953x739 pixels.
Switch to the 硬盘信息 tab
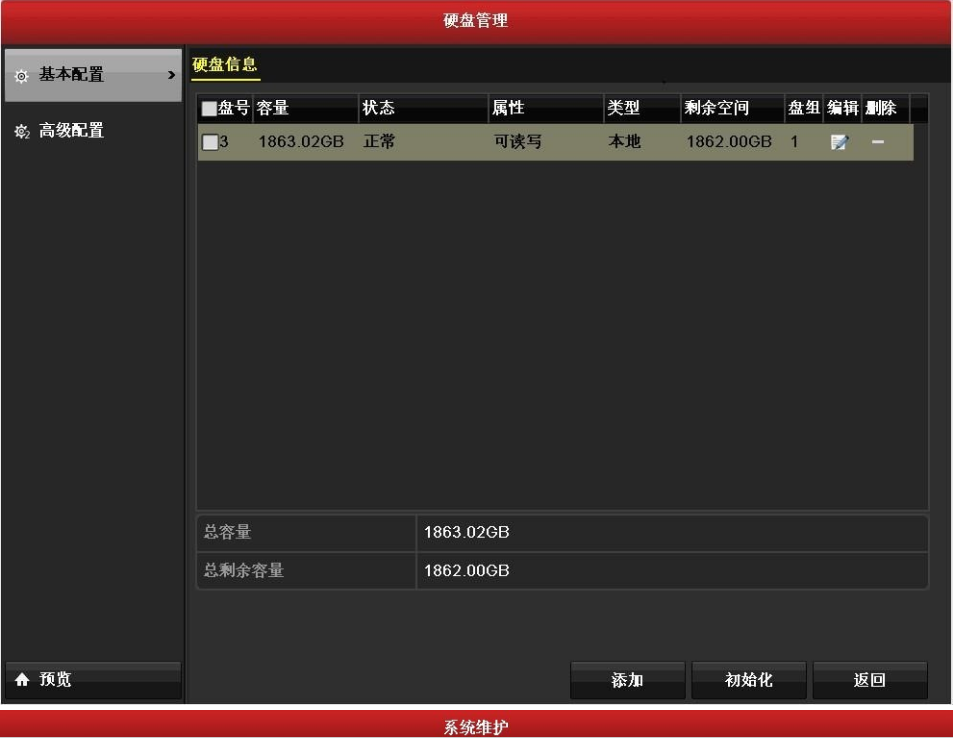225,65
